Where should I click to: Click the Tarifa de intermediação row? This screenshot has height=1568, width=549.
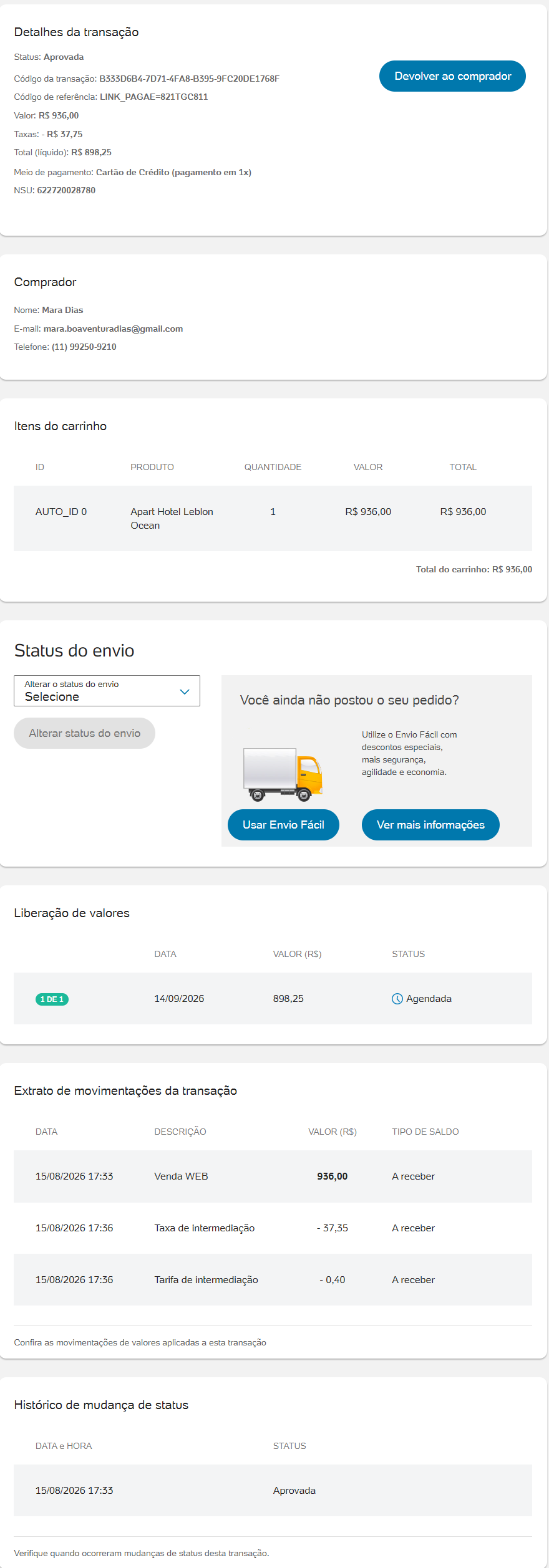[x=273, y=1280]
